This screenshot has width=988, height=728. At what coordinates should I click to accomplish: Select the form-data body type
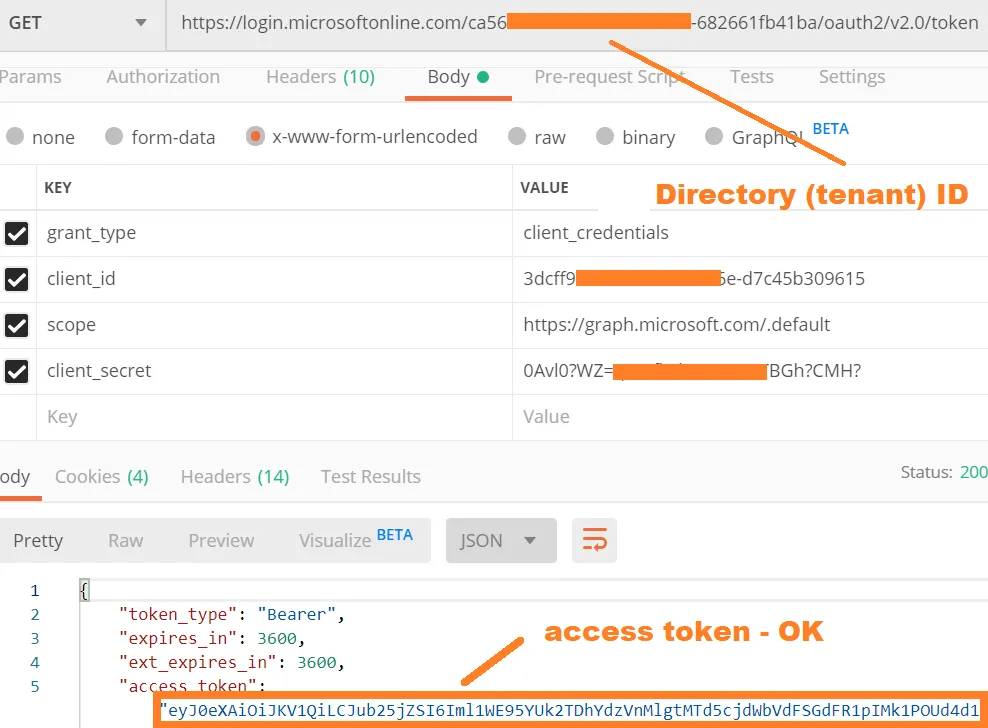[161, 137]
